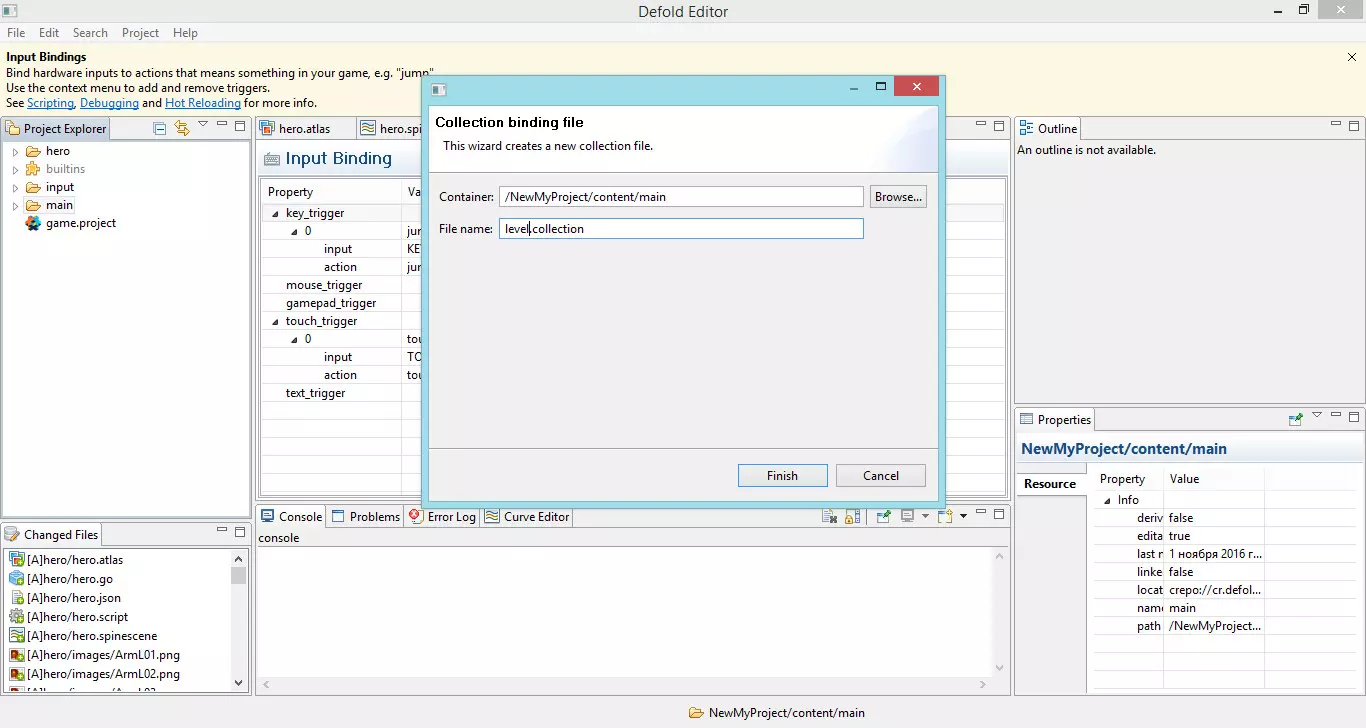Click the Open Console icon

click(945, 517)
